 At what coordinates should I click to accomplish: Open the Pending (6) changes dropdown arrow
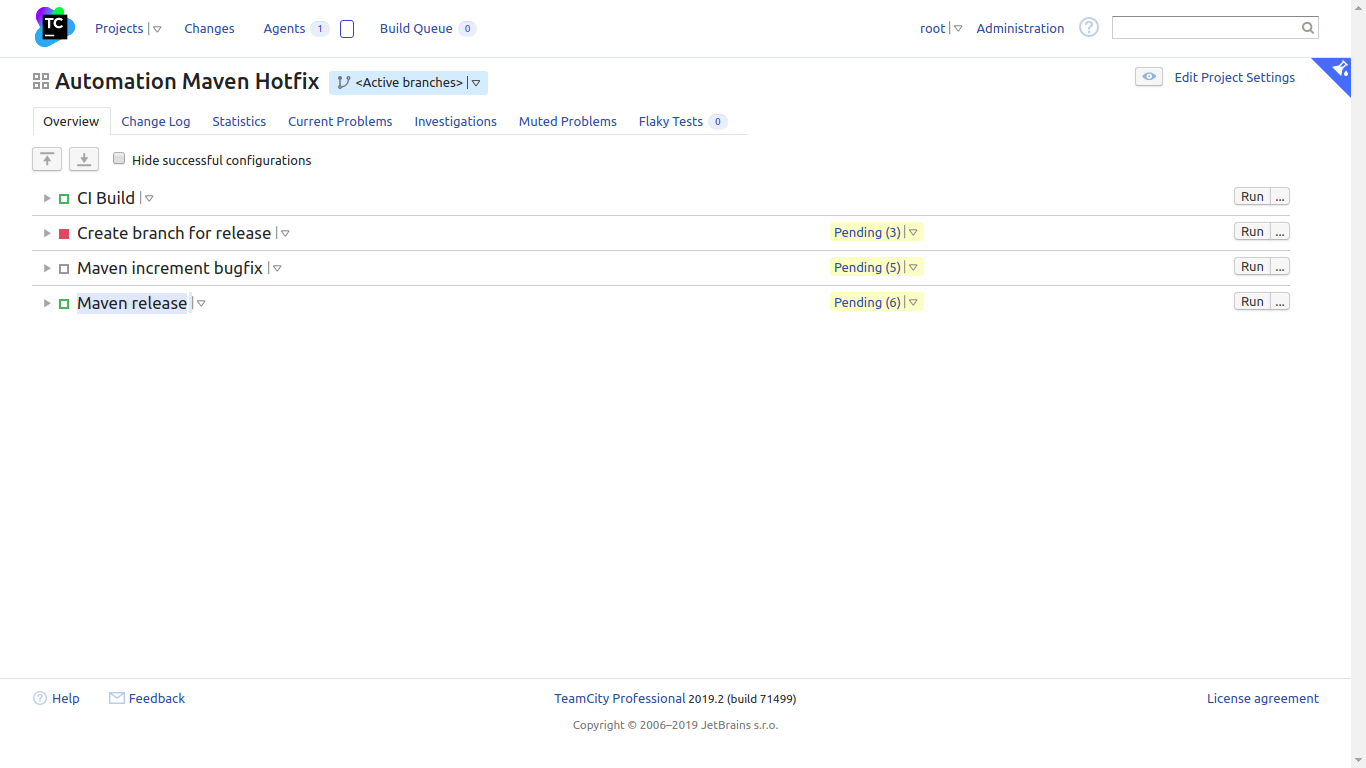coord(913,302)
